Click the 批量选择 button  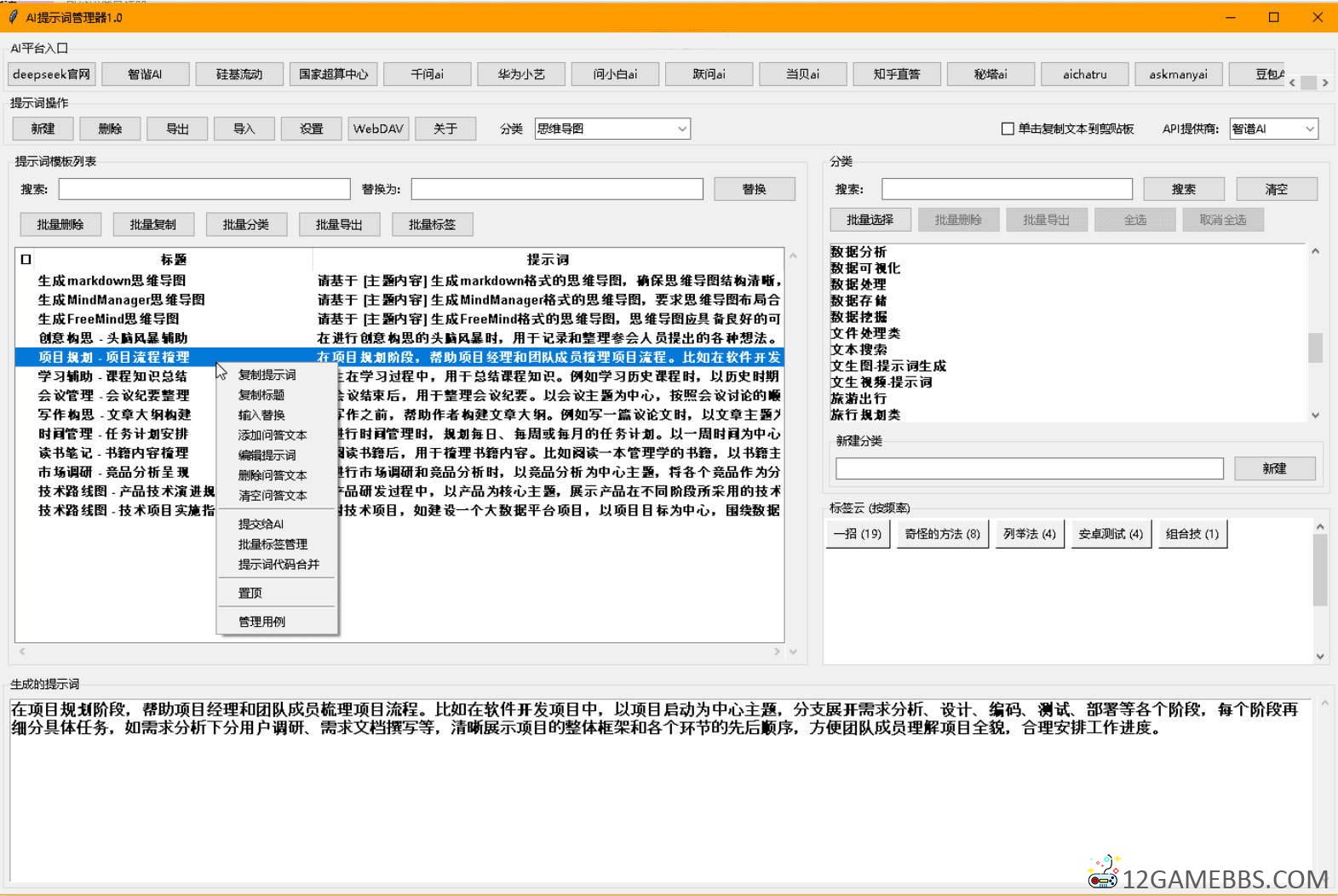pos(870,220)
